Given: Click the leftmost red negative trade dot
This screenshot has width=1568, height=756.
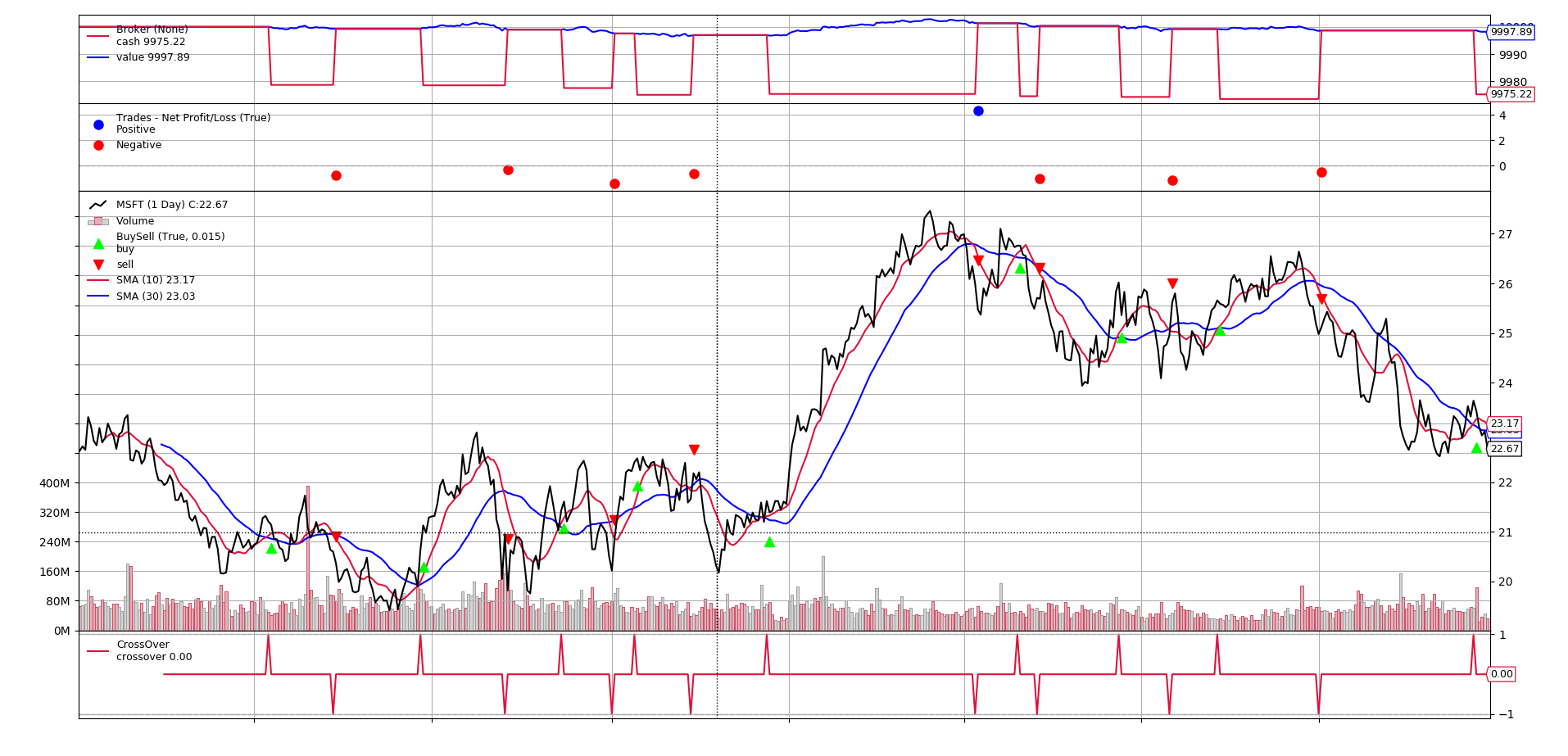Looking at the screenshot, I should click(336, 175).
